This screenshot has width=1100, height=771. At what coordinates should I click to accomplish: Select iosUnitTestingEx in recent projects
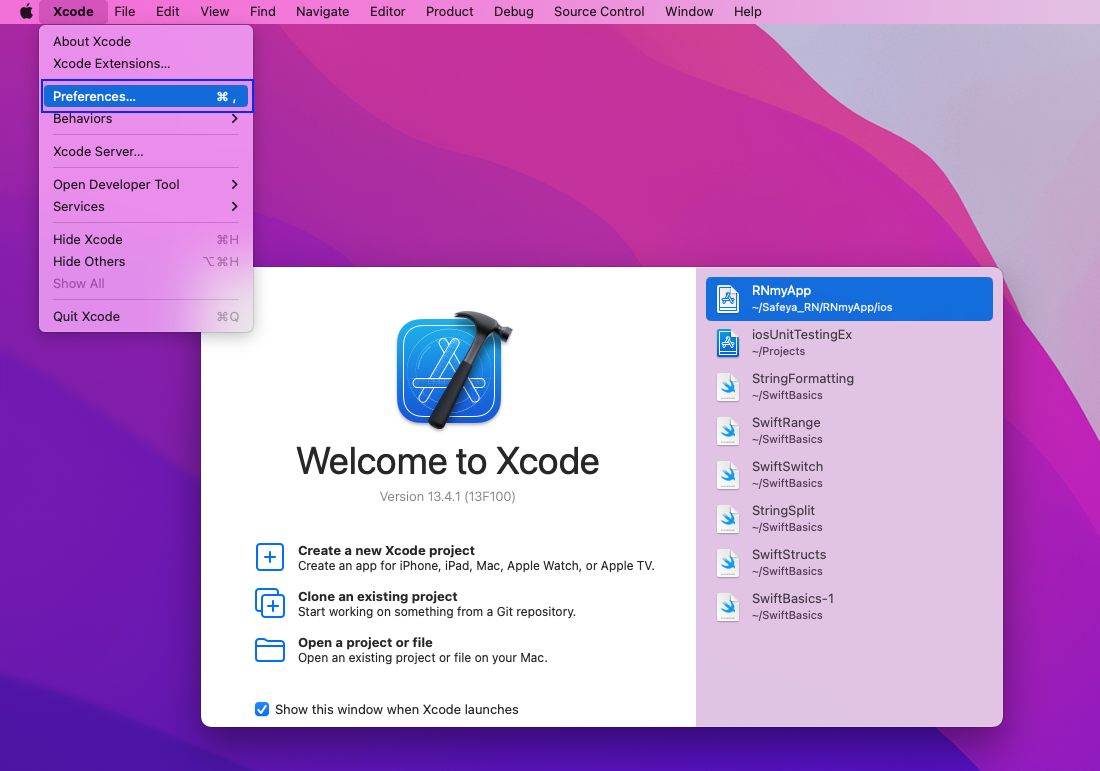849,343
